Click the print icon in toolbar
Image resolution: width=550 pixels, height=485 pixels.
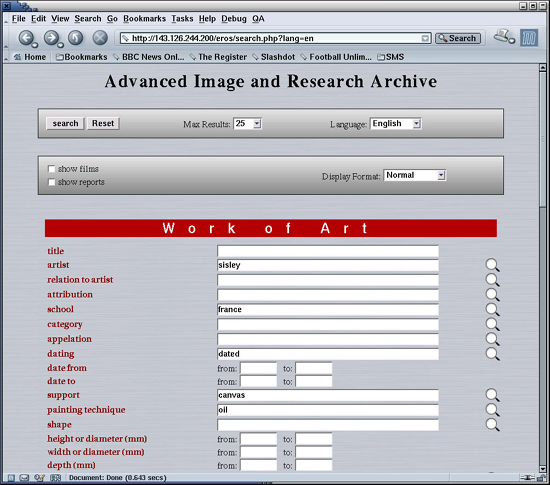[x=504, y=36]
